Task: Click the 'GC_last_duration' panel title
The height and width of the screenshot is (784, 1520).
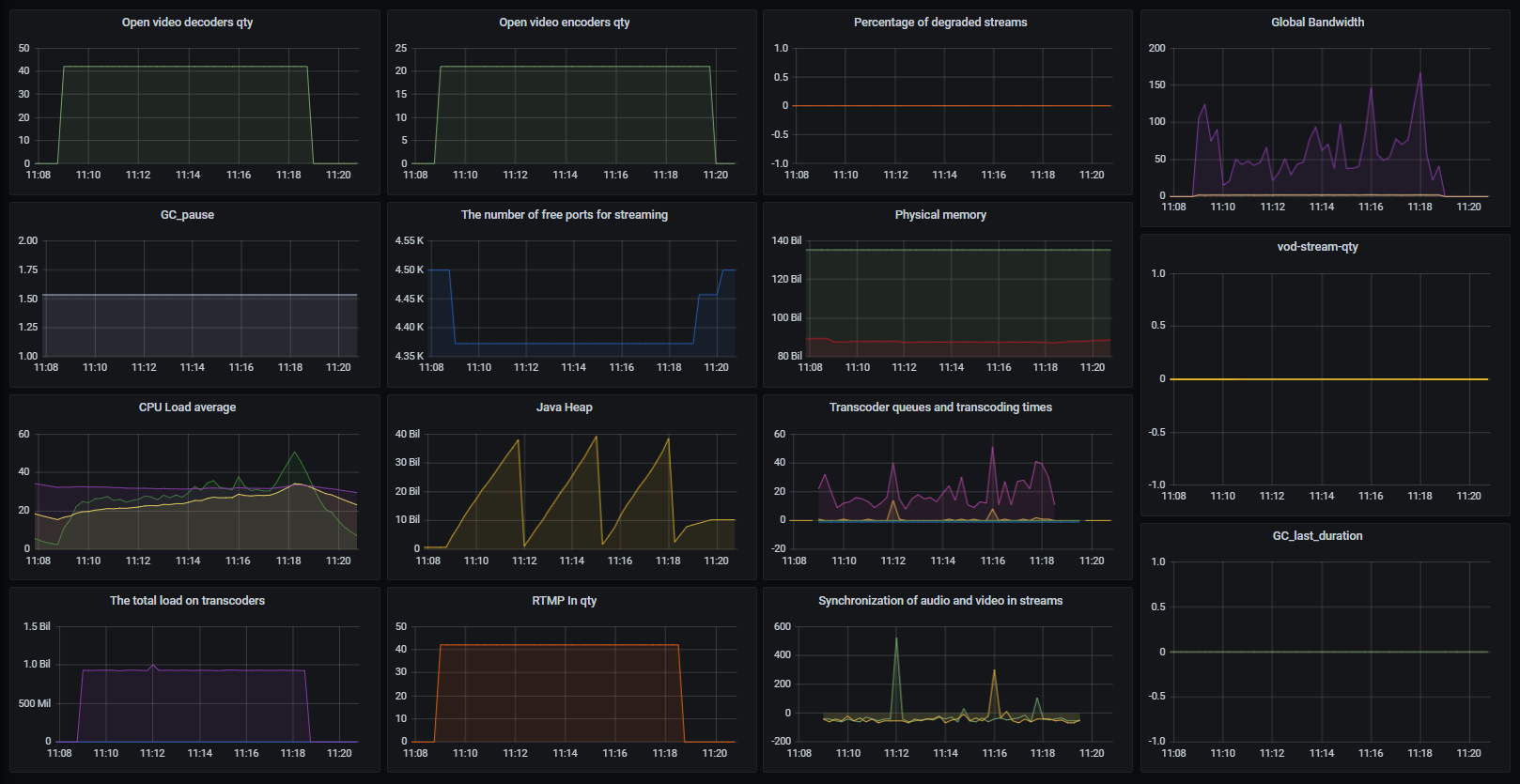Action: [1317, 535]
